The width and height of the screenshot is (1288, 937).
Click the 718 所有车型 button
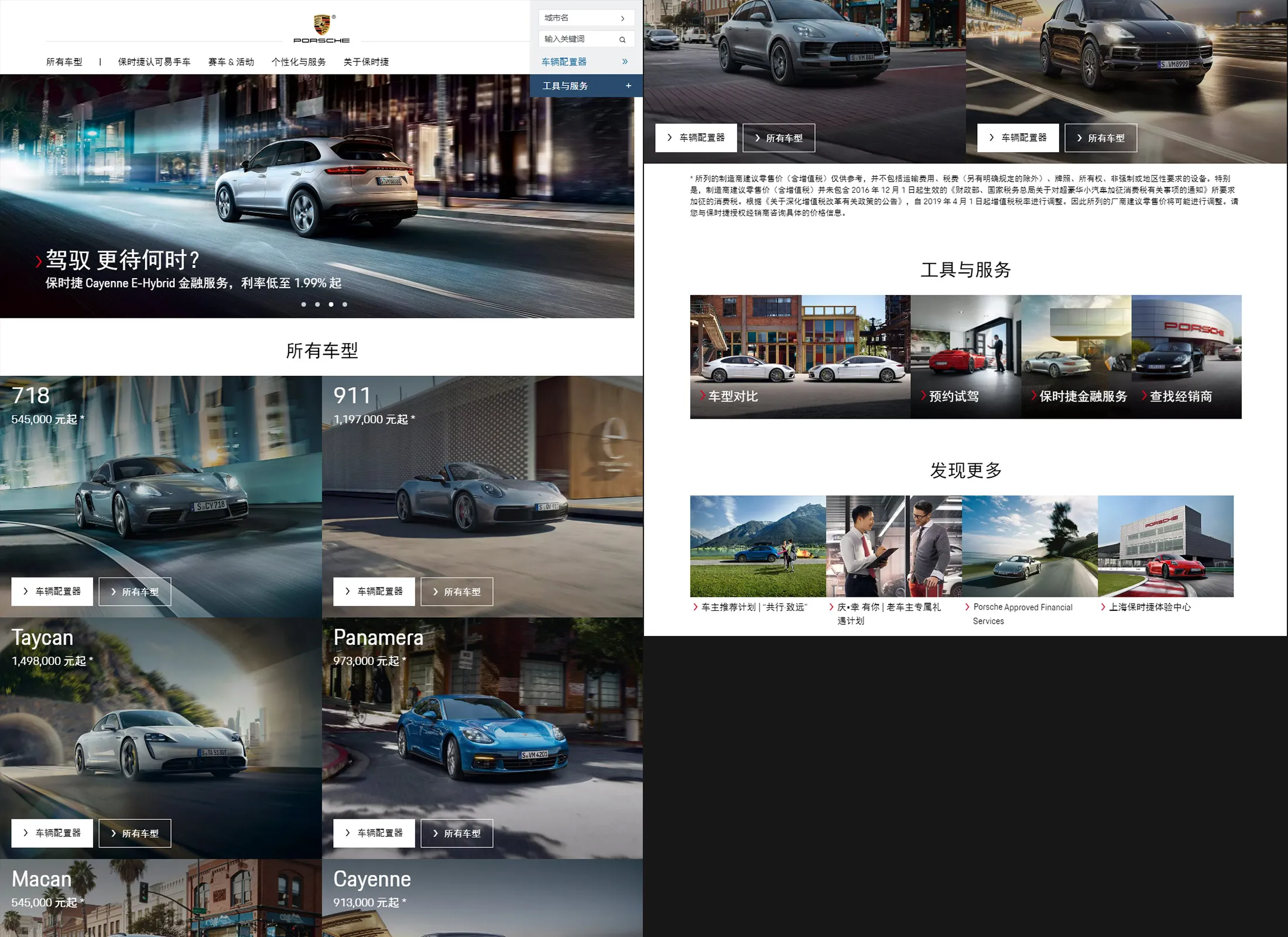pyautogui.click(x=135, y=591)
